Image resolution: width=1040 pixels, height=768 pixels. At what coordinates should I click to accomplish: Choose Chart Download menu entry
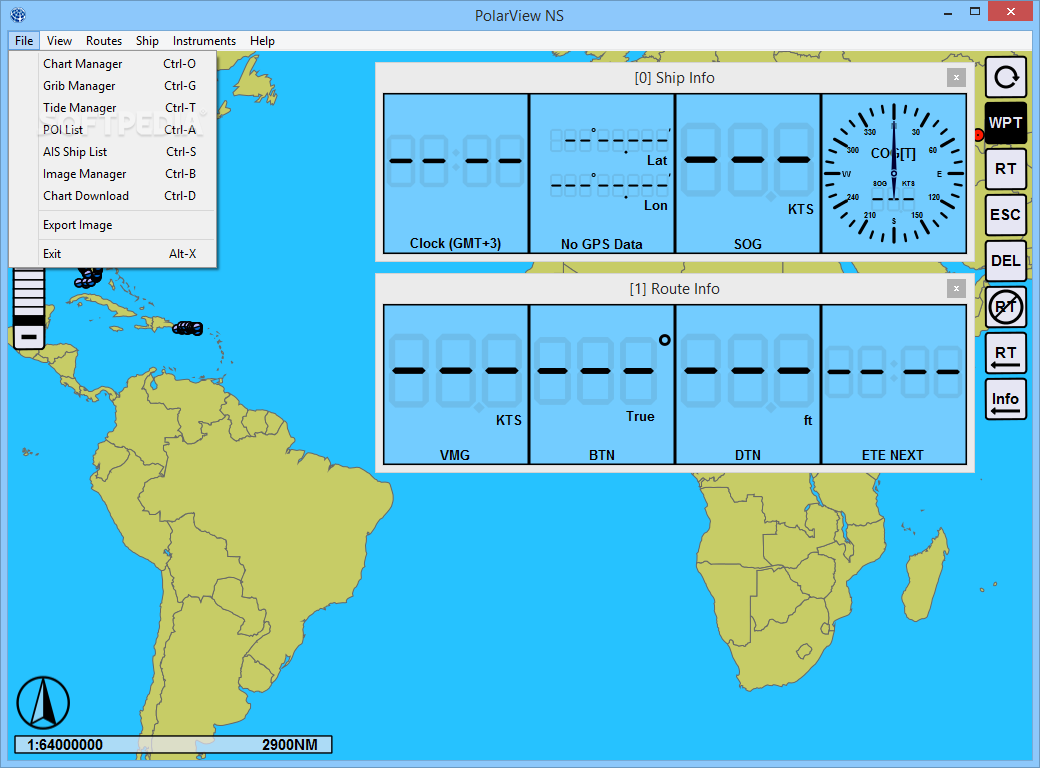[113, 196]
